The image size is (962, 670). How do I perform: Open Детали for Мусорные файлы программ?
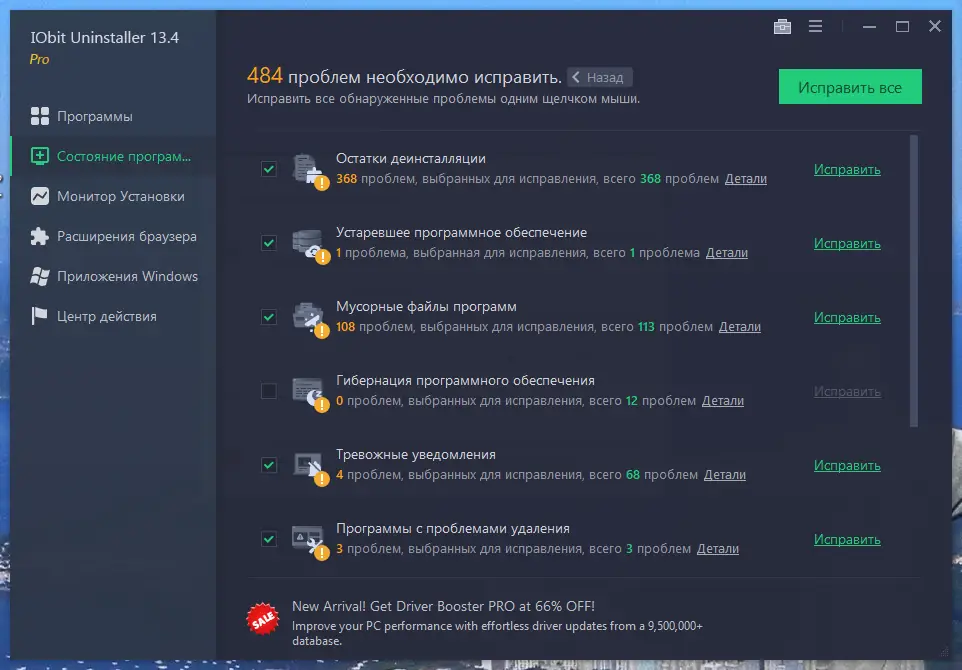pos(739,327)
